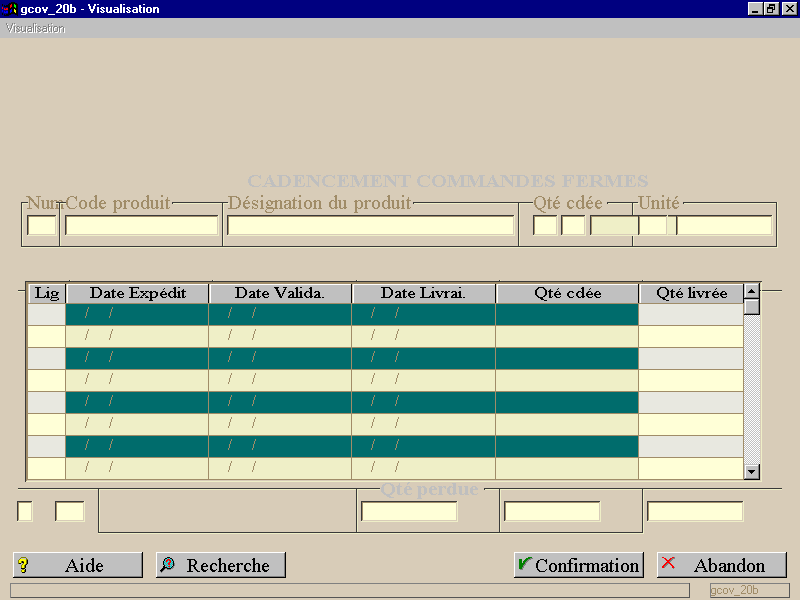Restore the window with title bar button
This screenshot has width=800, height=600.
(771, 9)
